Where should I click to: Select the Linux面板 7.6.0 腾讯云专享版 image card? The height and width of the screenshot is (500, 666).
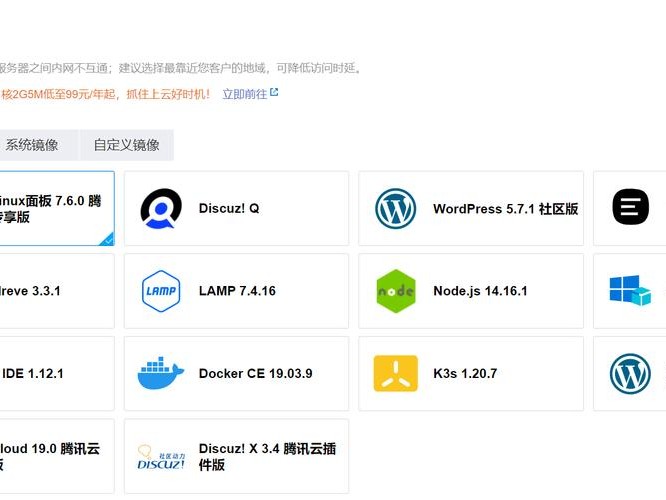pyautogui.click(x=57, y=208)
